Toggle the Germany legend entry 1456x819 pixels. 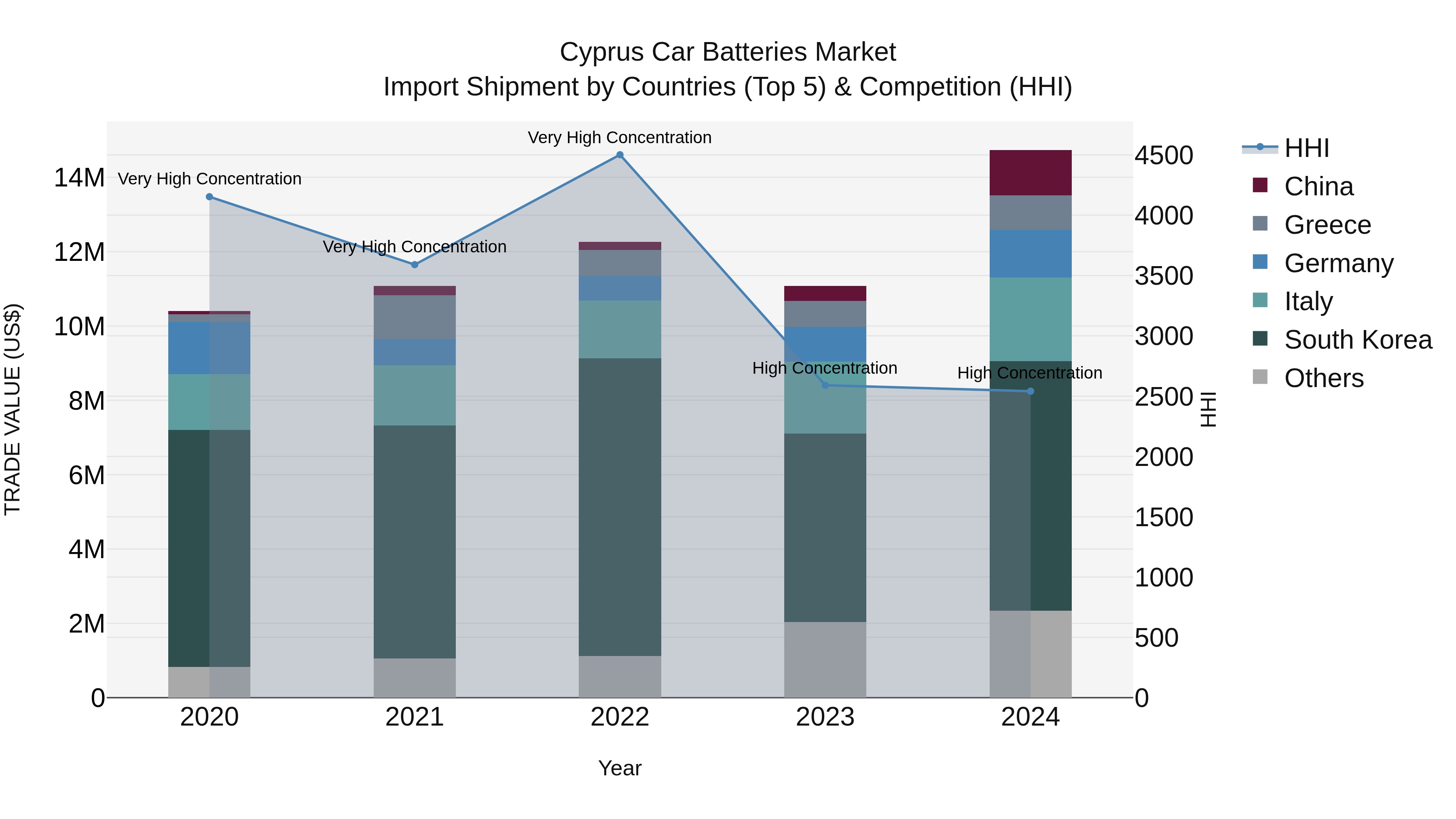pos(1323,263)
